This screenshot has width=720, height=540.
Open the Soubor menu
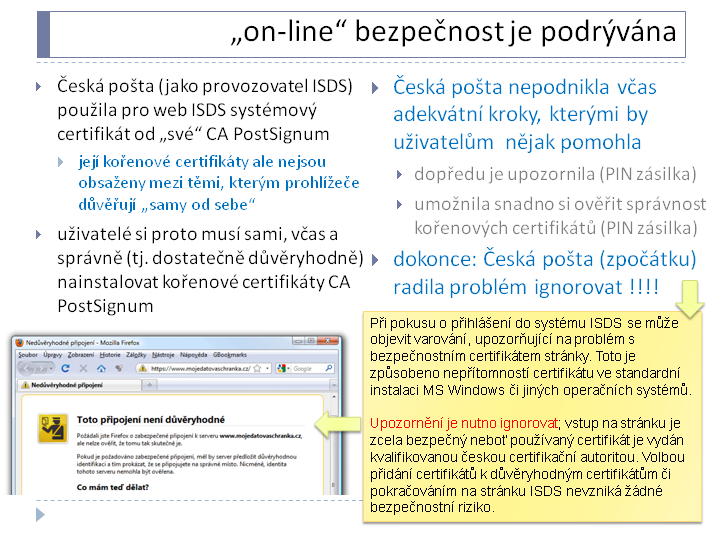[28, 355]
